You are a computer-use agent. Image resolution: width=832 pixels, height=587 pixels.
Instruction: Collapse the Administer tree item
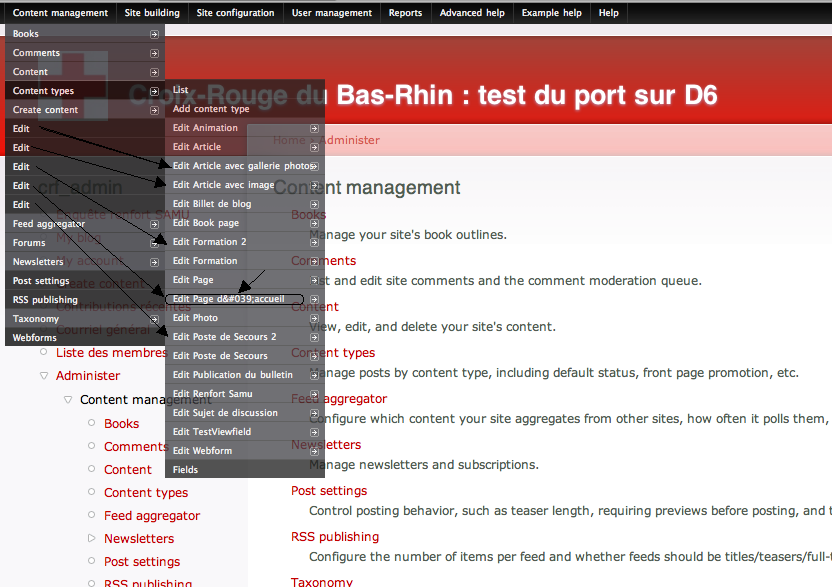pos(45,375)
